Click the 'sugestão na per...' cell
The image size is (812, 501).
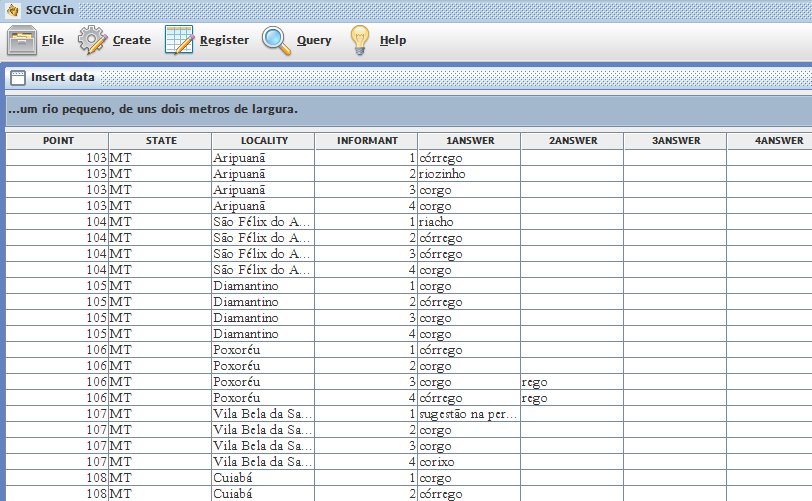pos(469,414)
